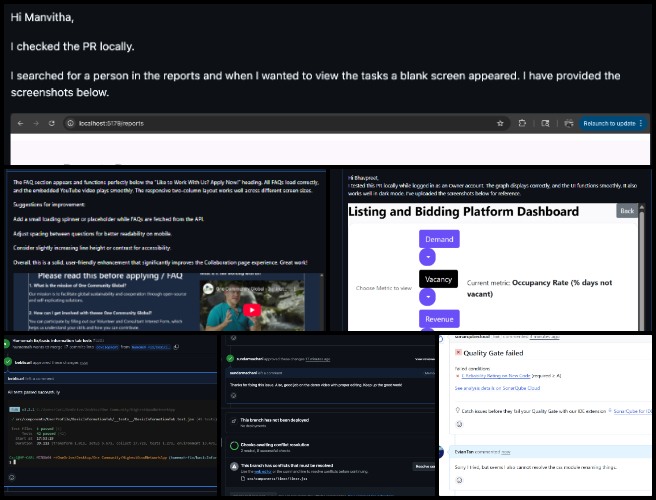
Task: View site information icon in address bar
Action: (x=71, y=123)
